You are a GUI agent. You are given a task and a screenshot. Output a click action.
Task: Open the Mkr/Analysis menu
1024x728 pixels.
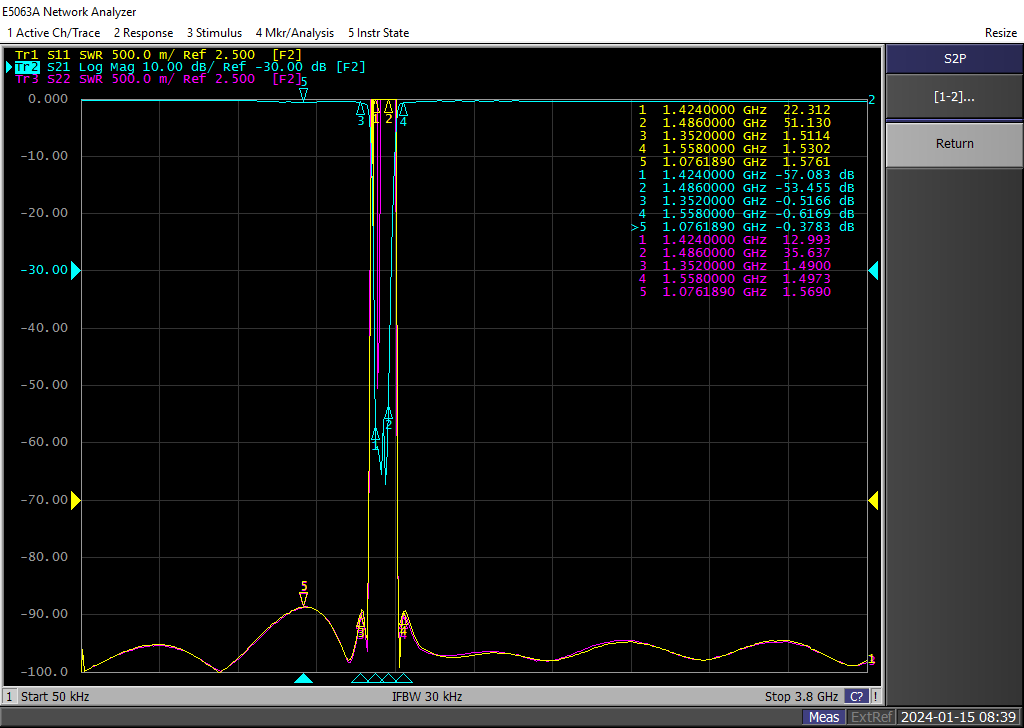(294, 33)
